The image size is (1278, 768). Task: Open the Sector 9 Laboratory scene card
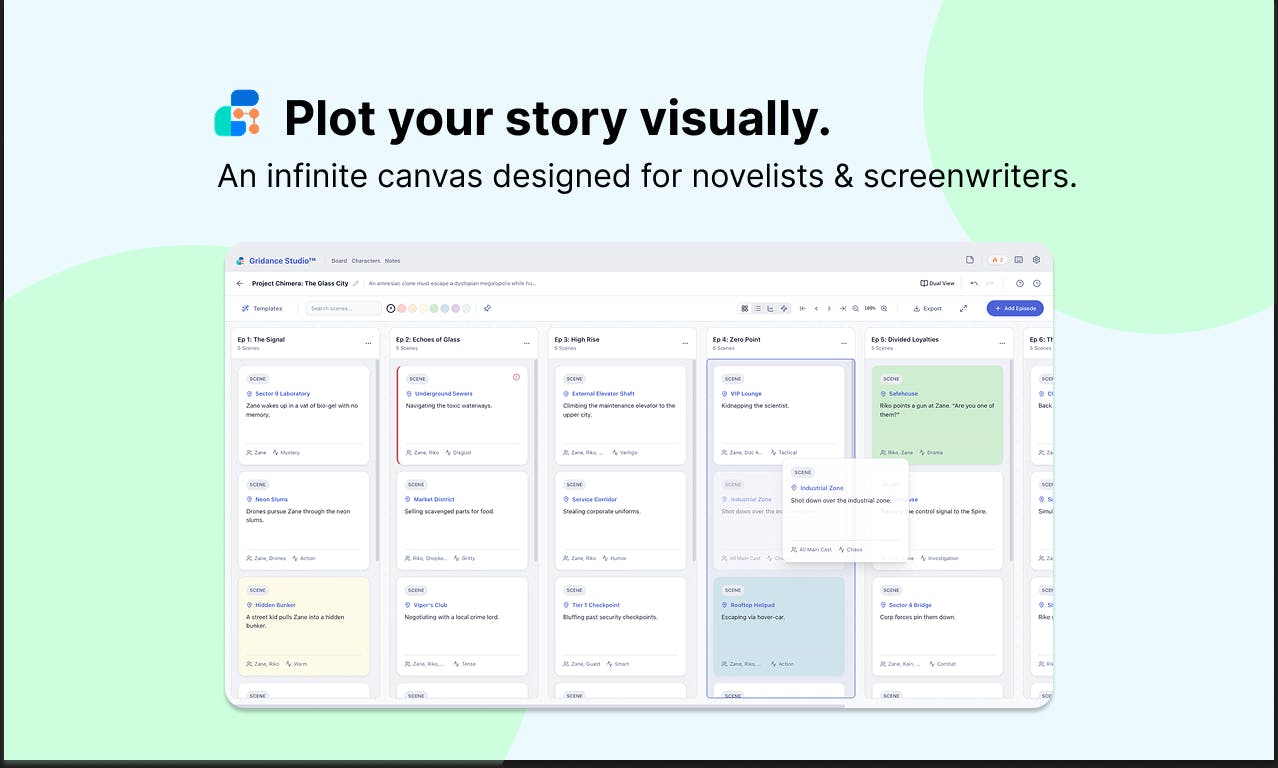tap(304, 415)
